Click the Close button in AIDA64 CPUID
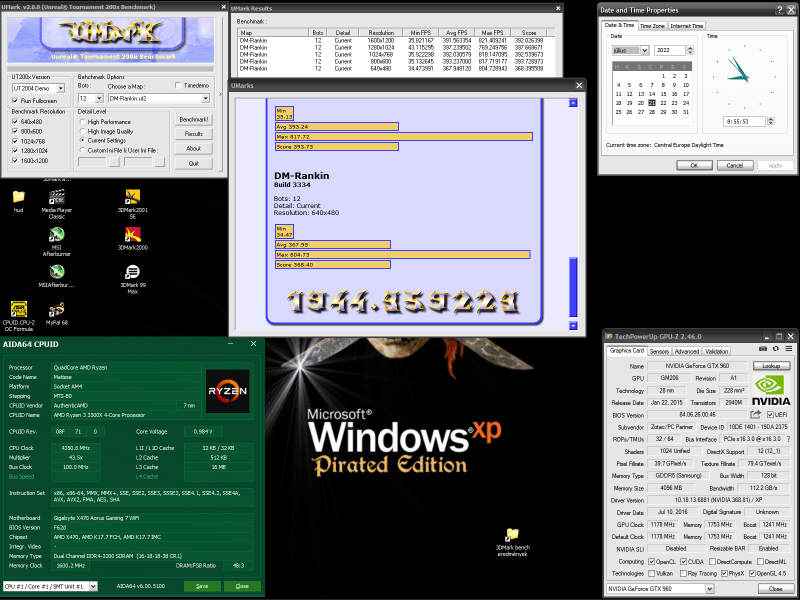 coord(242,586)
